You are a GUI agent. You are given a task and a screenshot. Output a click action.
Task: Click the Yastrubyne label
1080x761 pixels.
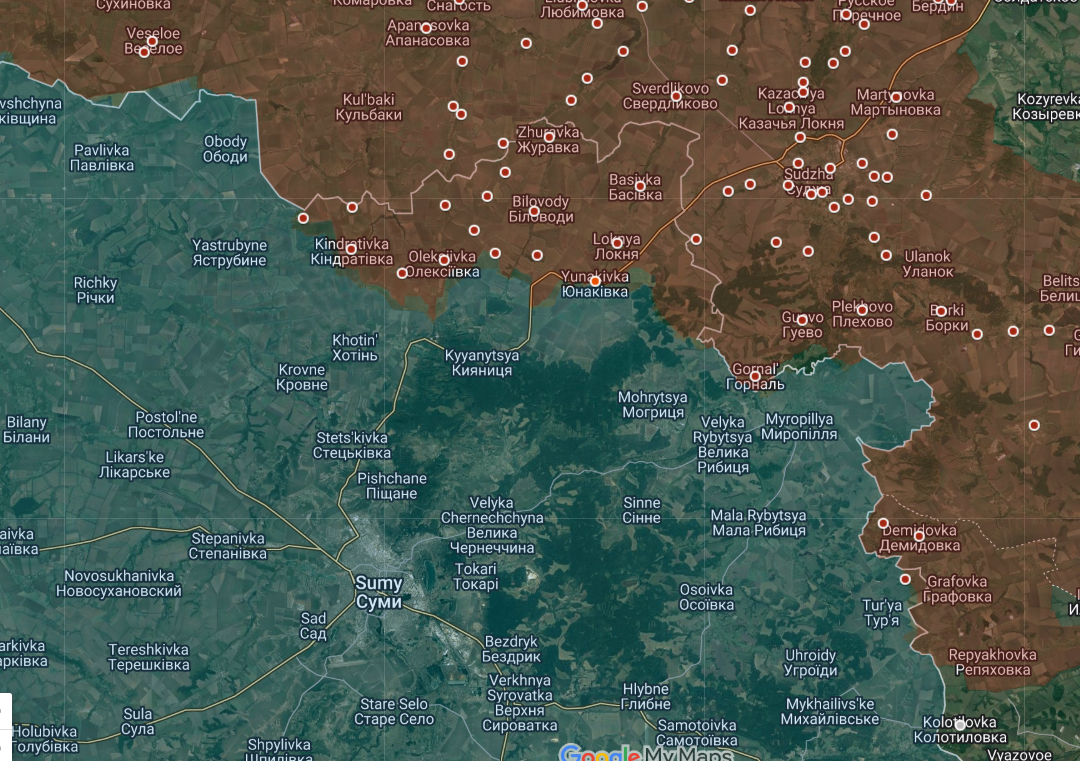pos(229,253)
